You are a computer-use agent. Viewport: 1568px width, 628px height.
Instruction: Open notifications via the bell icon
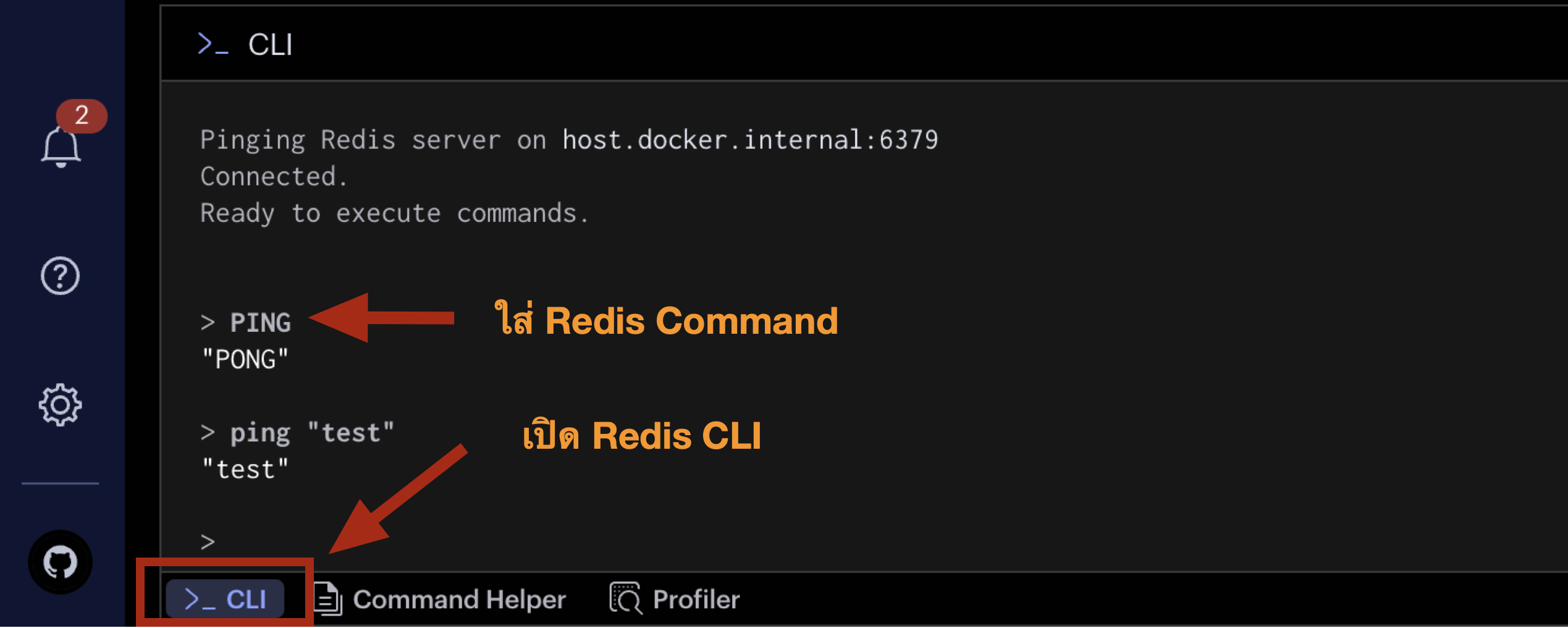pos(61,145)
